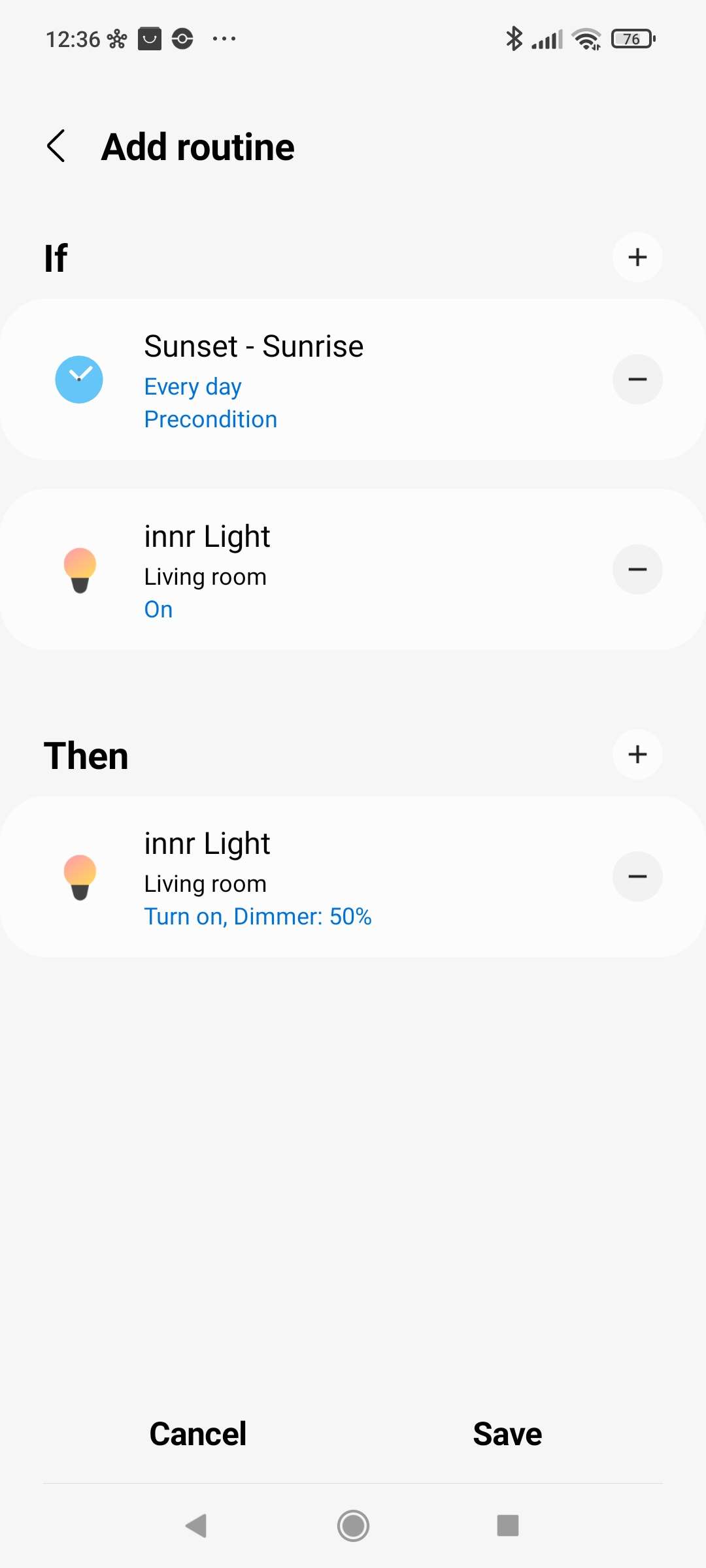Open the Sunset - Sunrise time condition
The height and width of the screenshot is (1568, 706).
254,346
